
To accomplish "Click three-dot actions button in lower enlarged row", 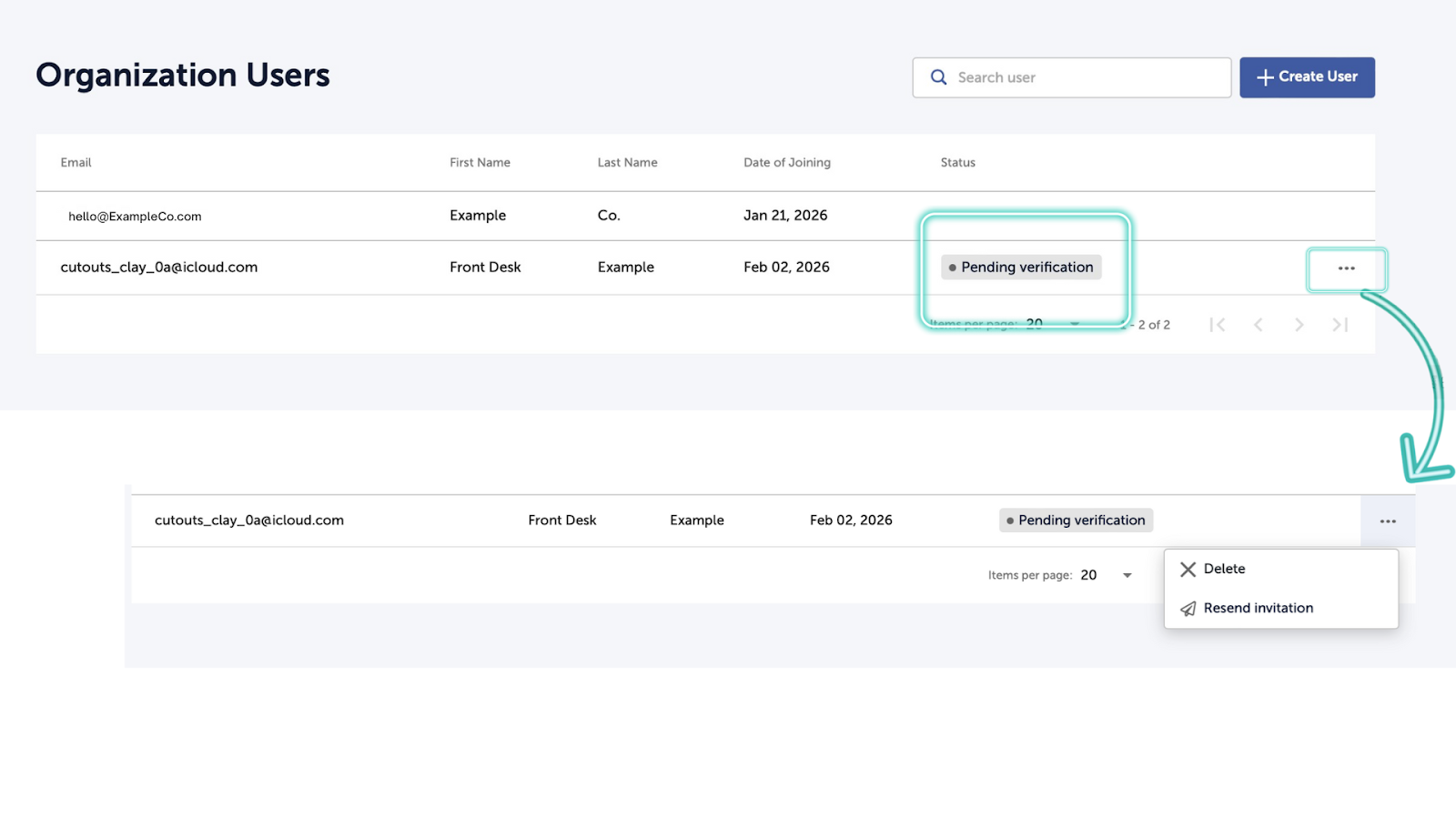I will coord(1387,521).
